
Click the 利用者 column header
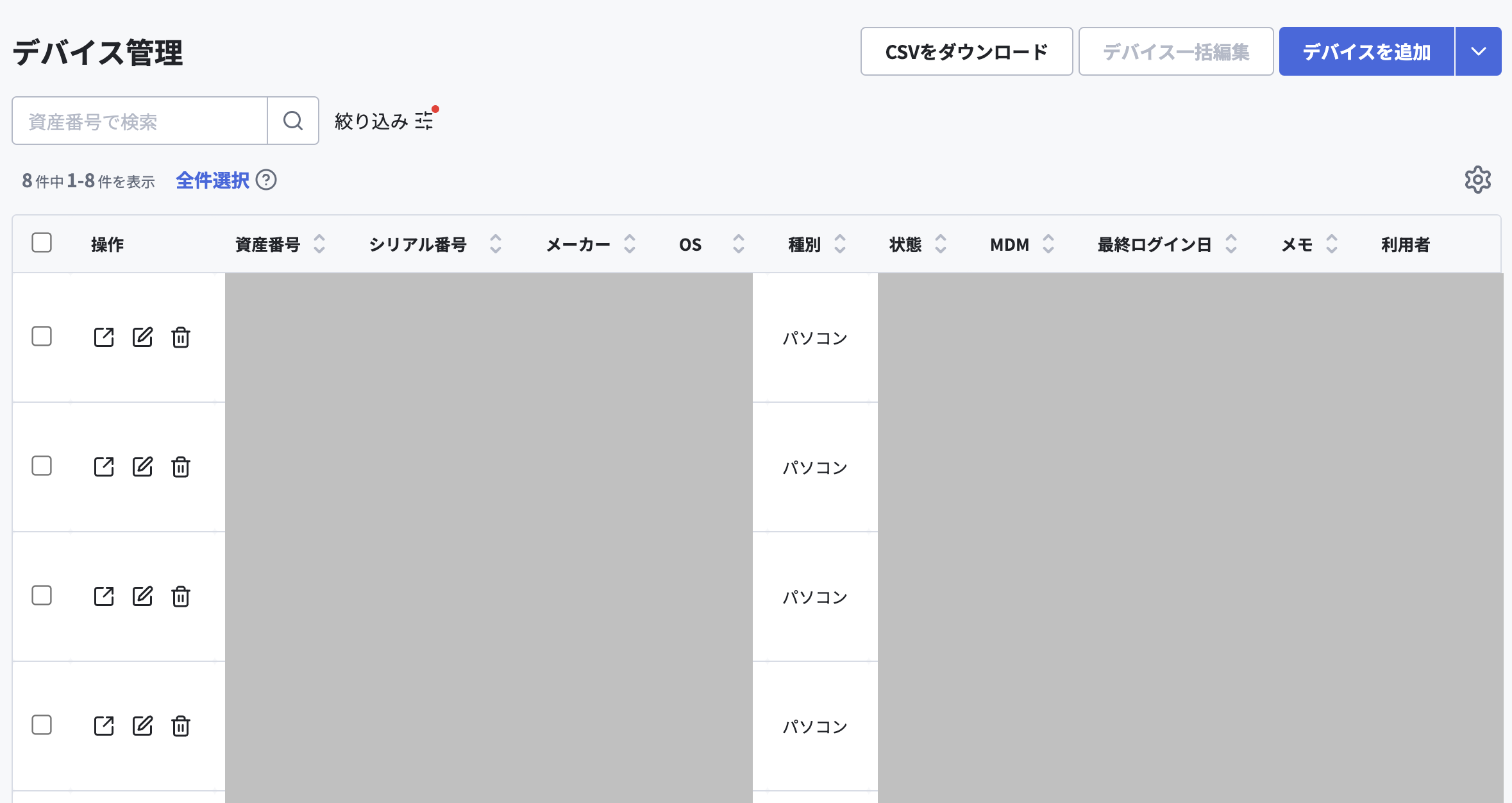point(1406,244)
